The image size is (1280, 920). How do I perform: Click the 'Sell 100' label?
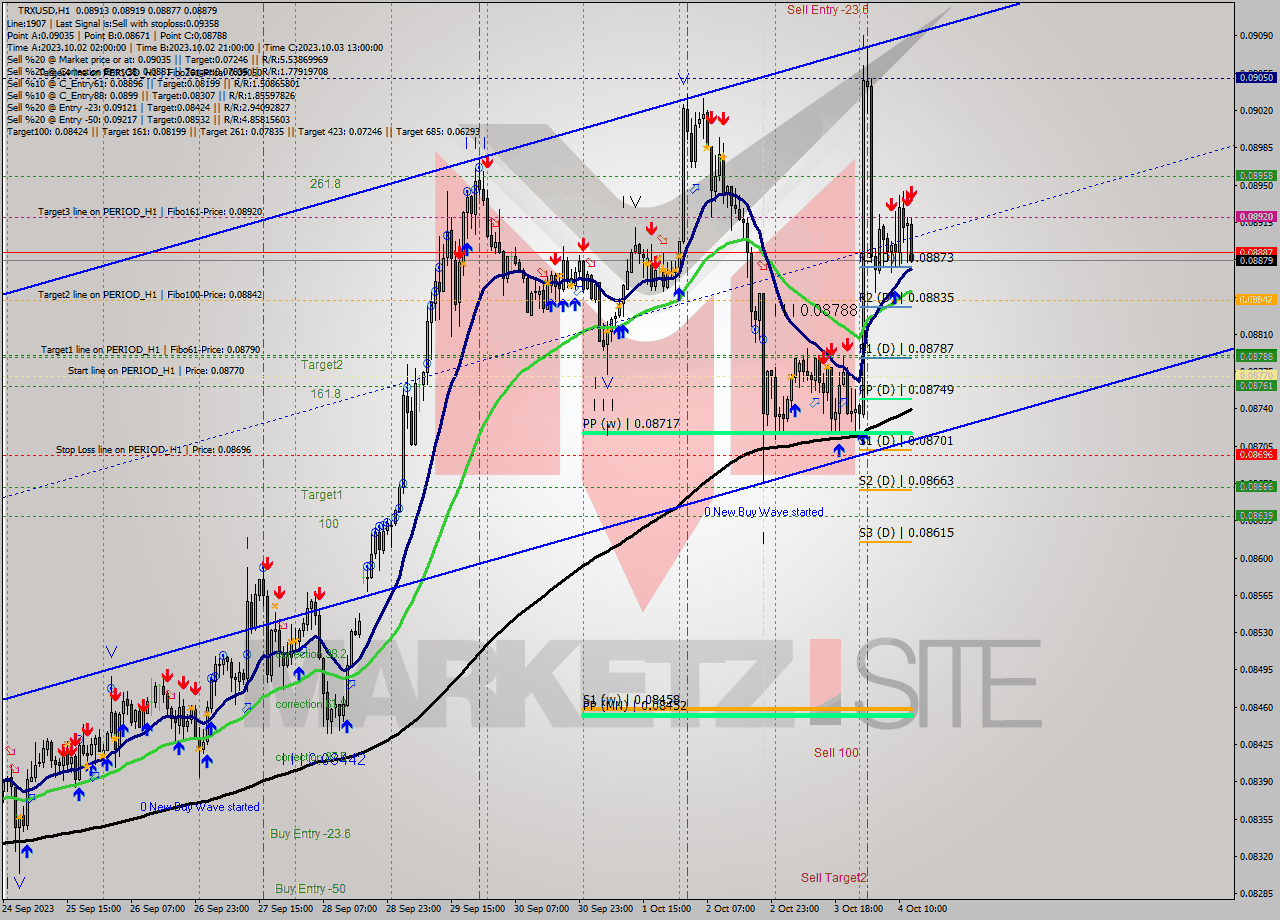pos(836,753)
